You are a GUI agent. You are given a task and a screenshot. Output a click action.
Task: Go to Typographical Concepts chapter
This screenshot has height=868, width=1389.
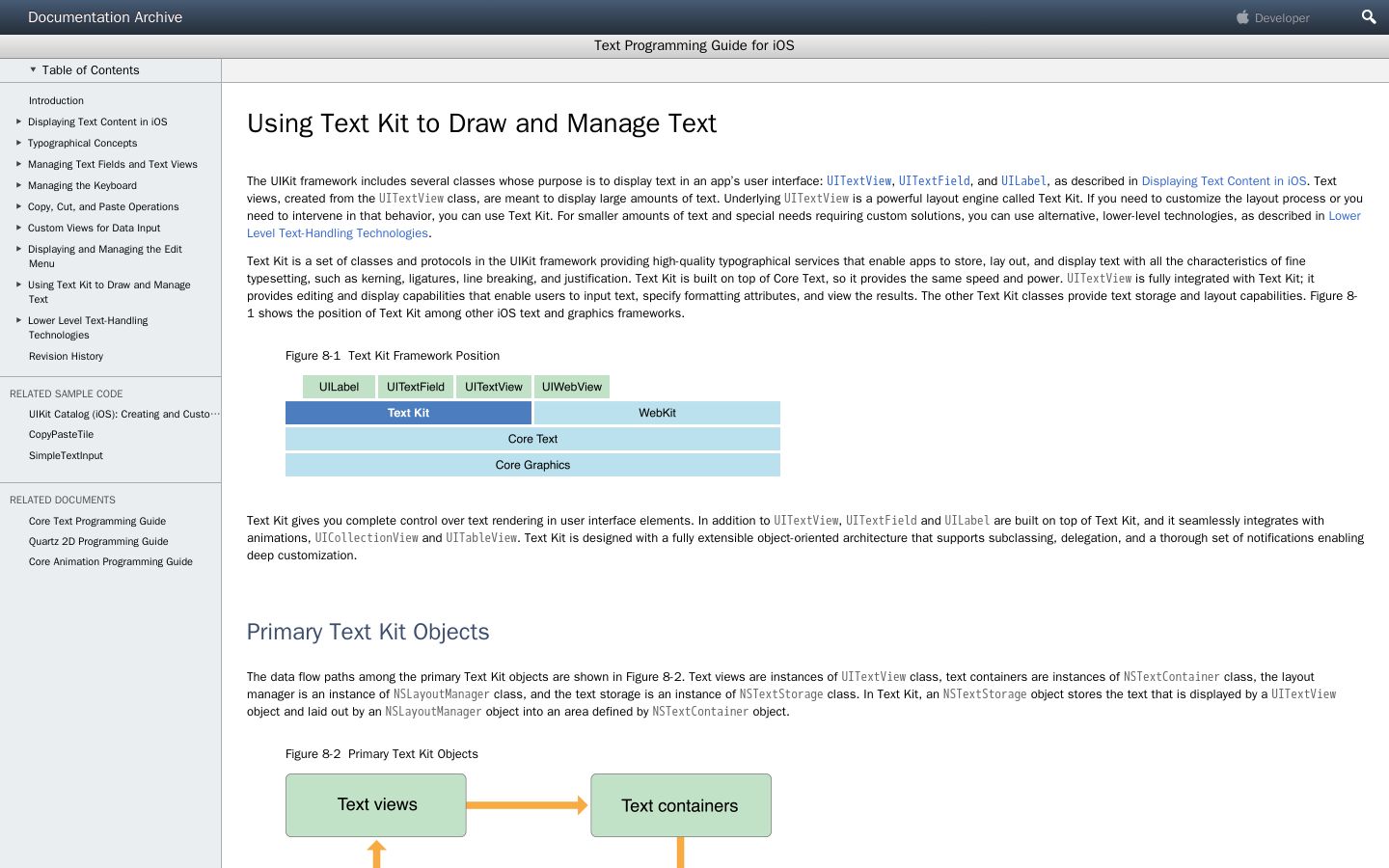[x=83, y=143]
